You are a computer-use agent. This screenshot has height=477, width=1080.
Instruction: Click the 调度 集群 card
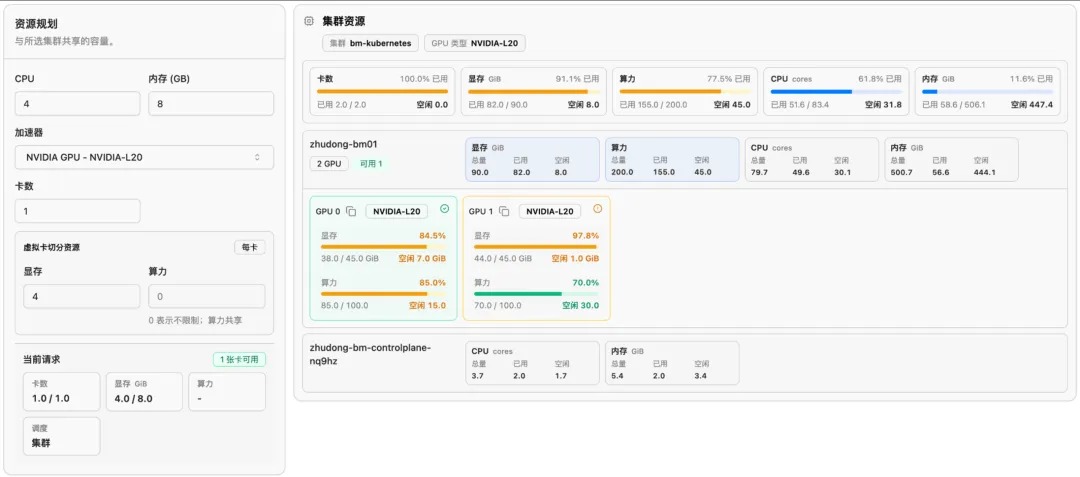click(61, 436)
